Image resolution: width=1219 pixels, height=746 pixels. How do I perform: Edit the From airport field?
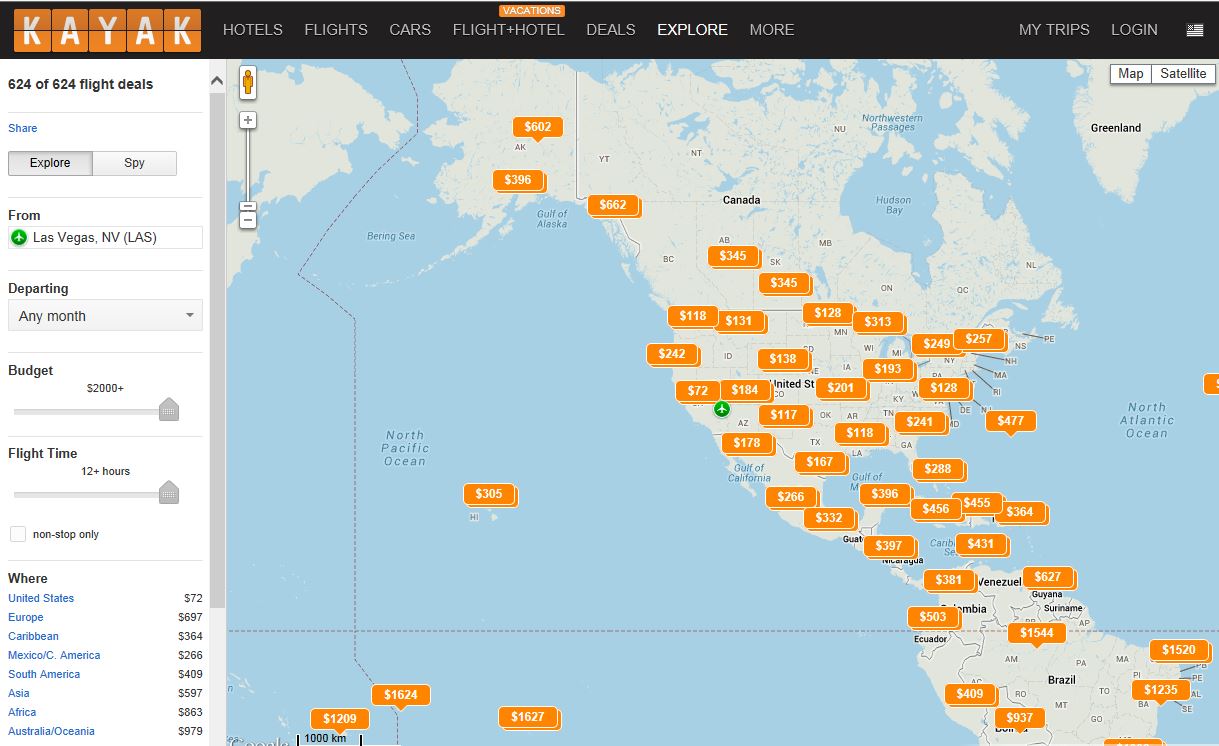[105, 238]
